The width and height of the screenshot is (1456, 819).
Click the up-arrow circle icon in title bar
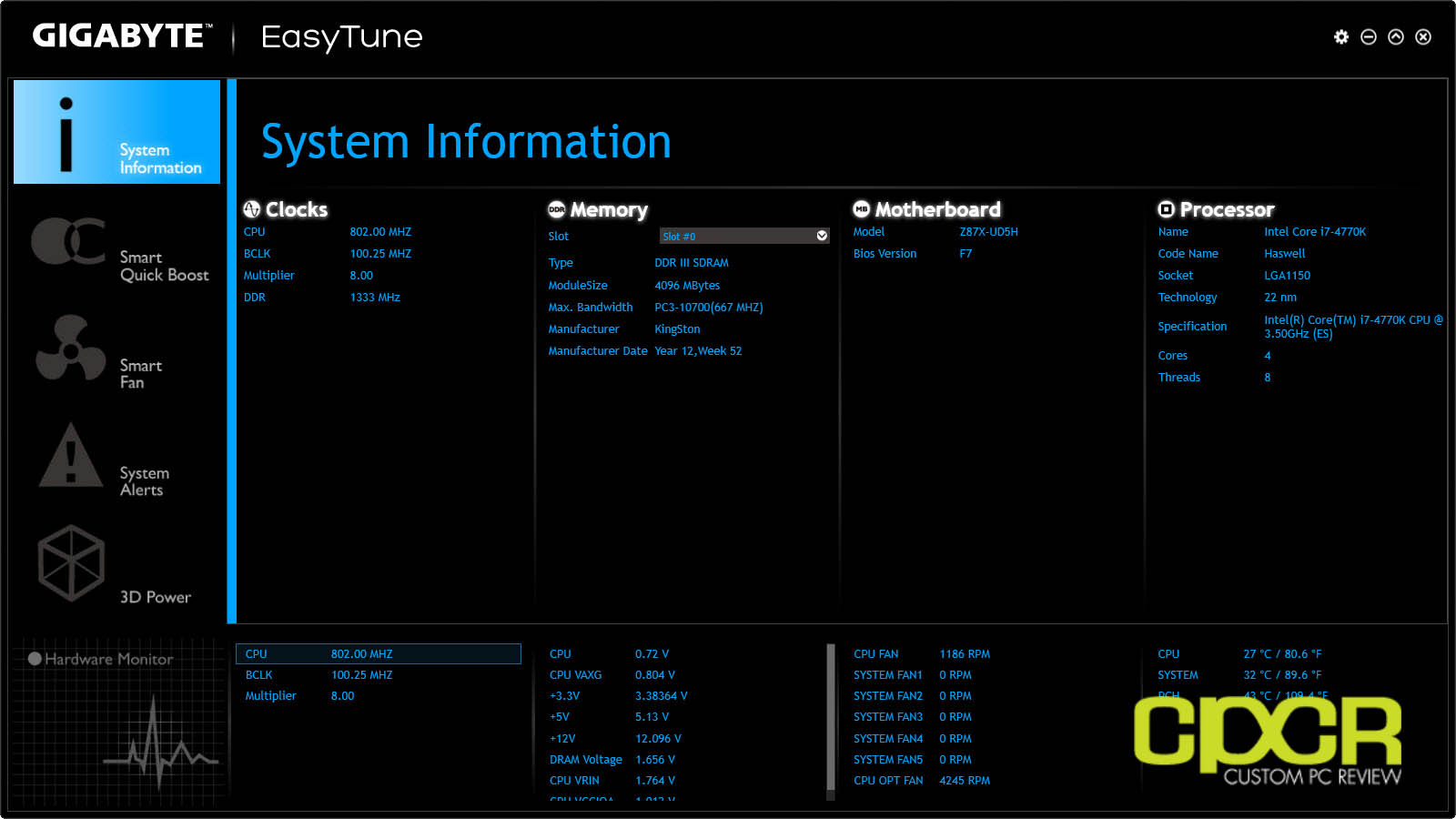(1396, 36)
